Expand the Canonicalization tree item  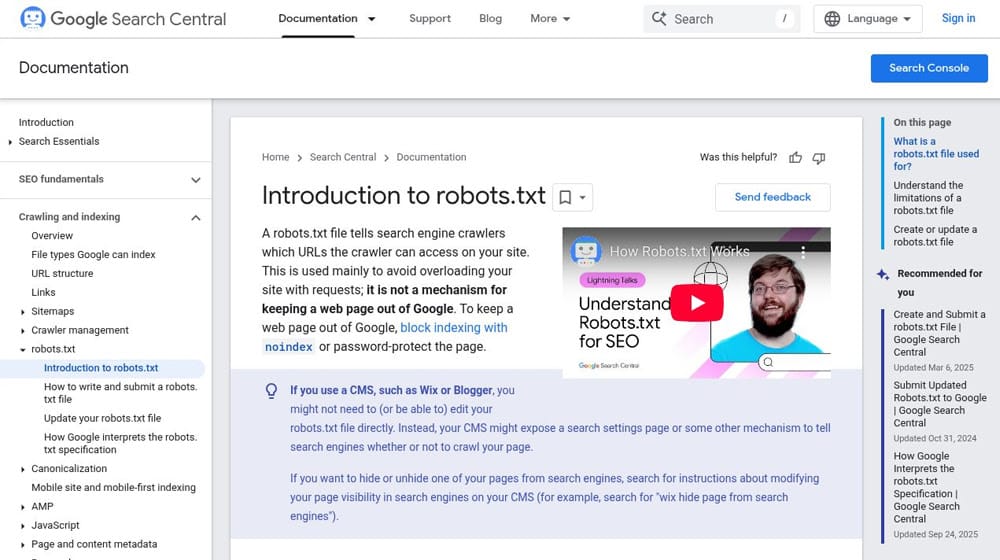tap(22, 469)
